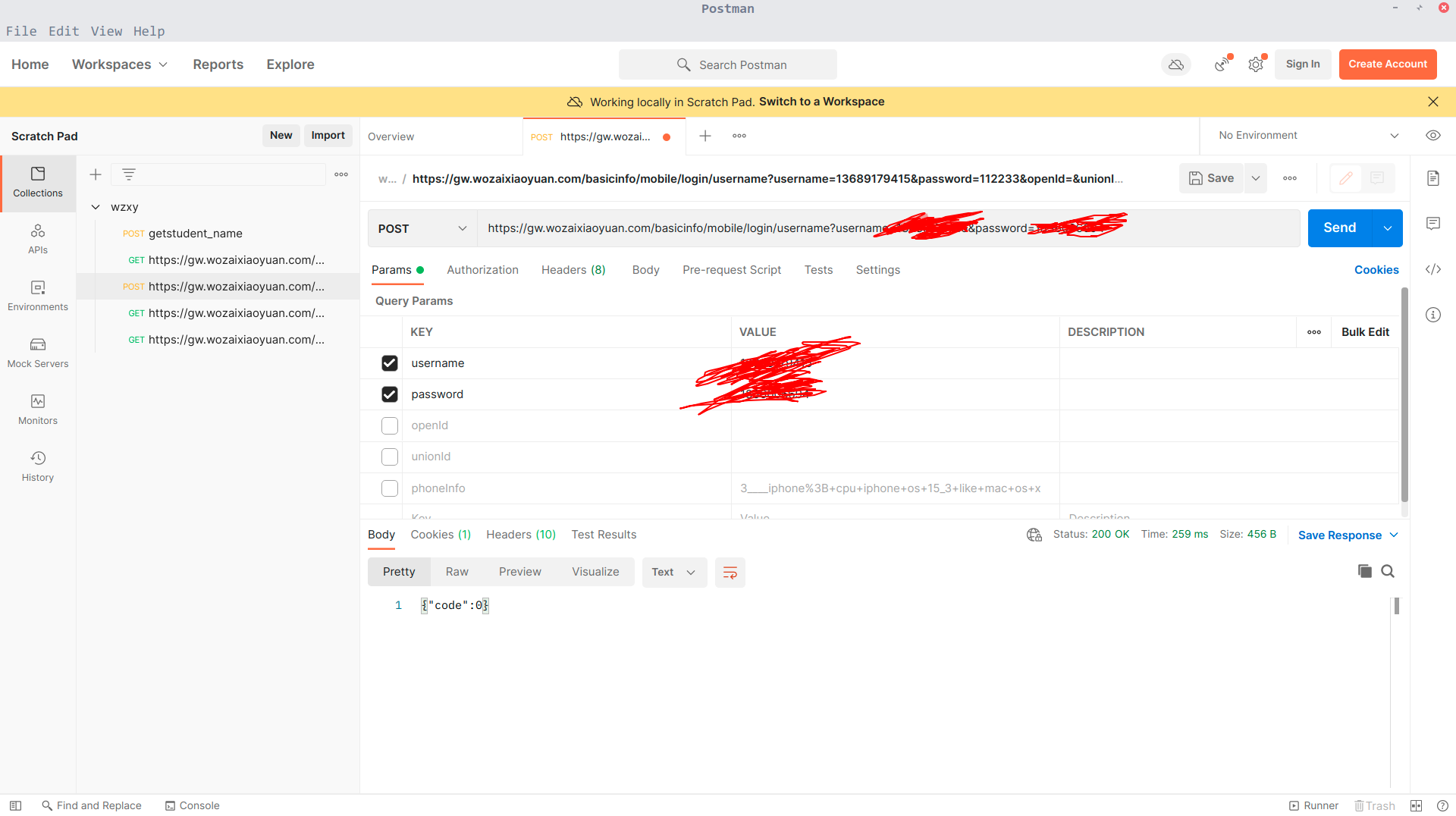Screen dimensions: 1456x816
Task: Open the request info icon
Action: [1432, 315]
